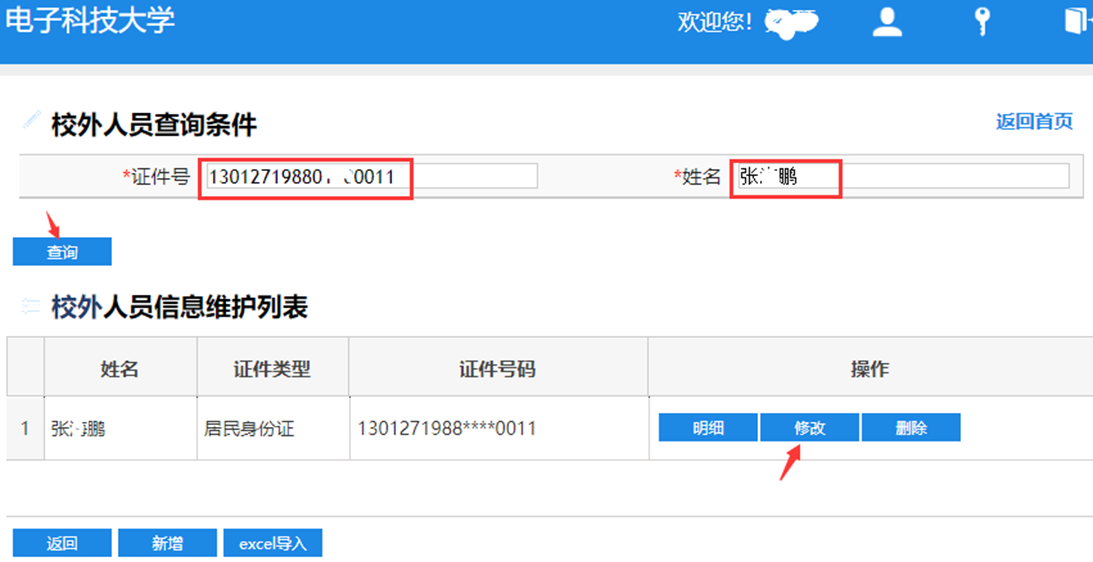Add a new person with 新增

[x=167, y=543]
